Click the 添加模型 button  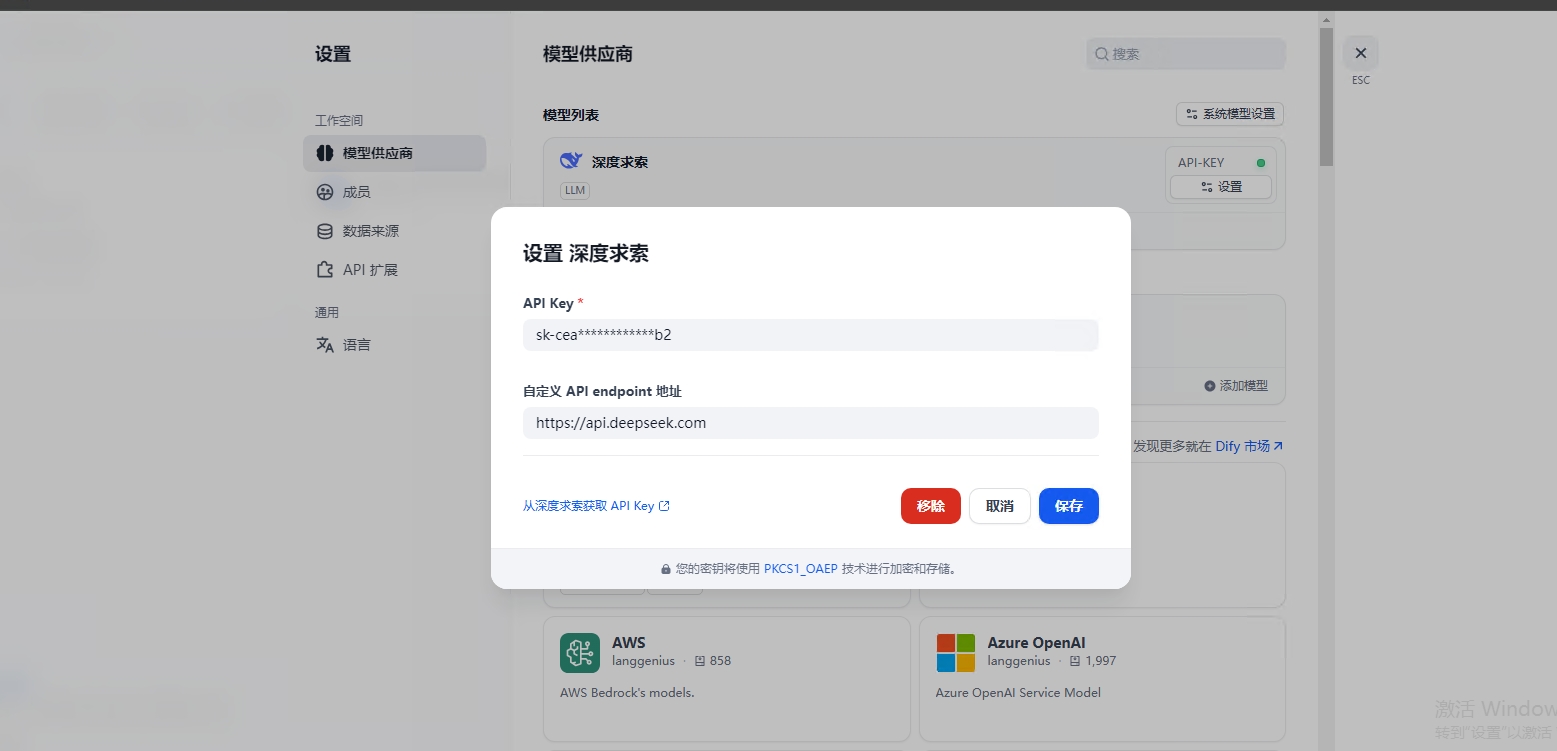point(1236,386)
